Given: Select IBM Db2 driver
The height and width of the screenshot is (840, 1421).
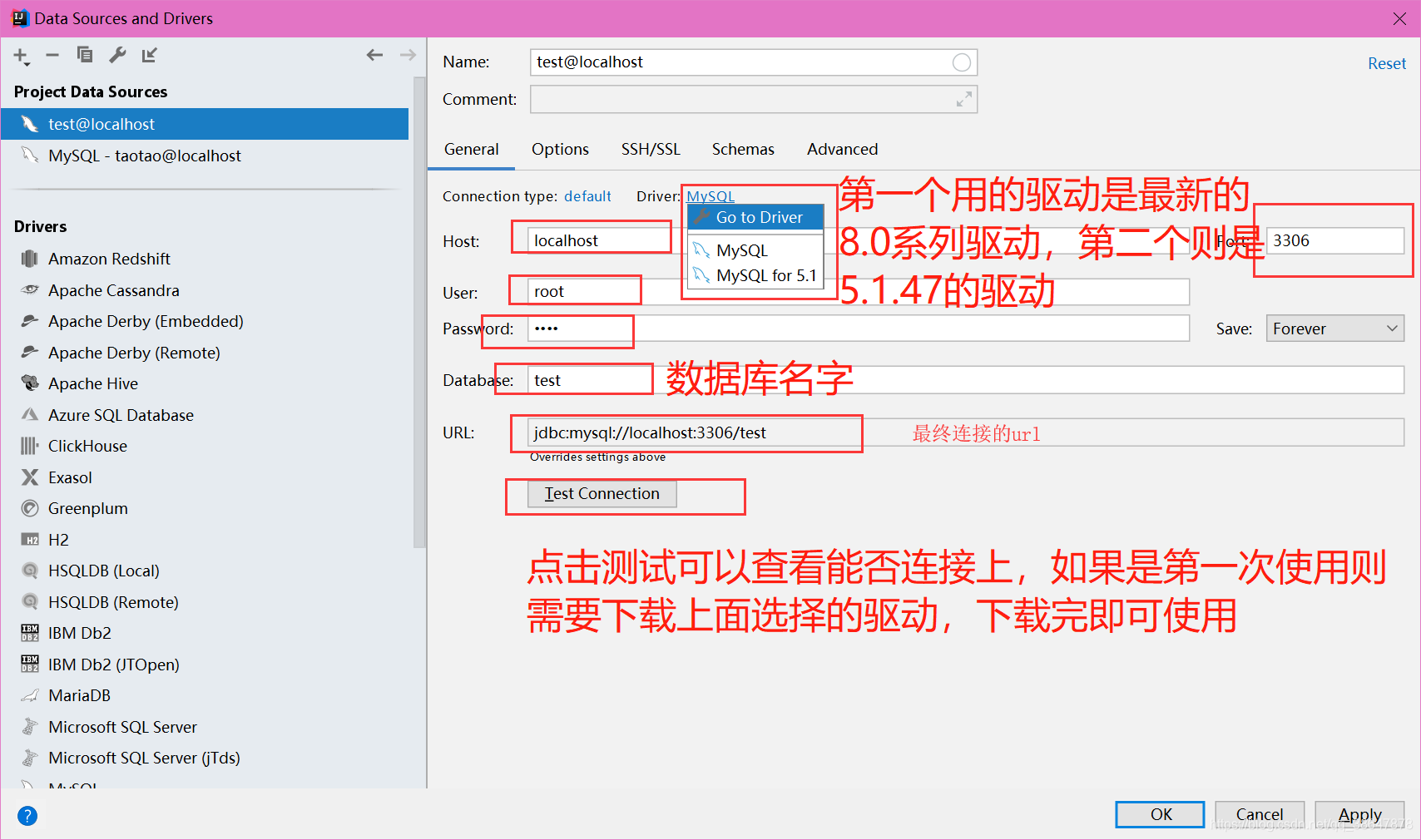Looking at the screenshot, I should 205,633.
